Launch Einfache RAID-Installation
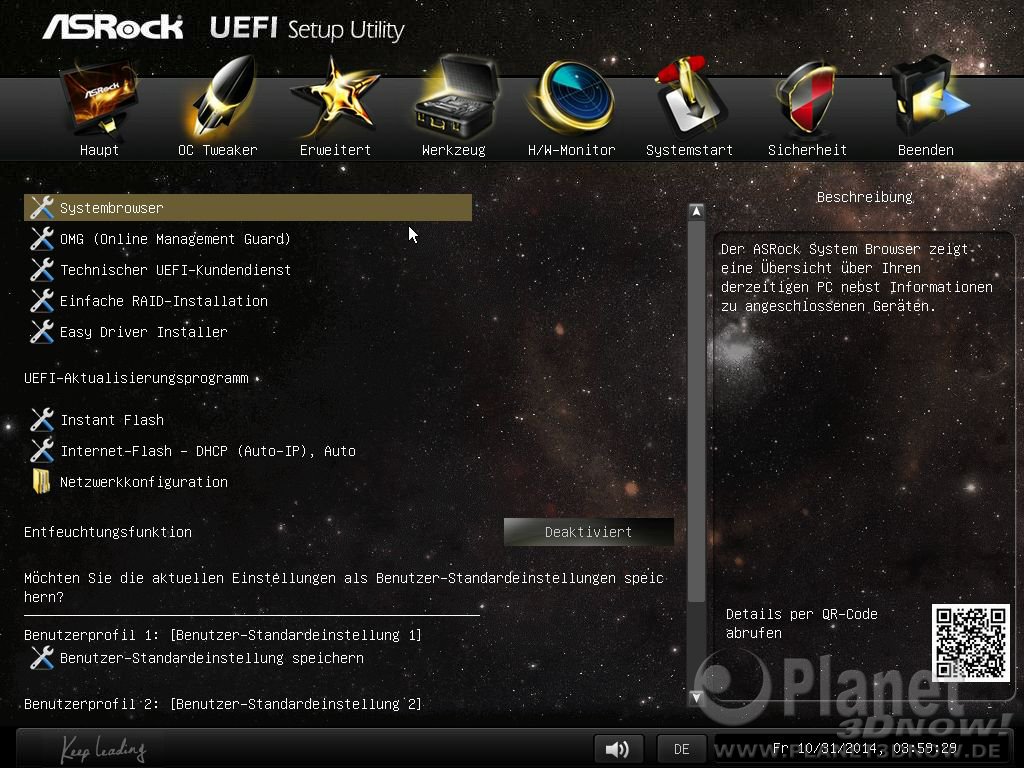This screenshot has width=1024, height=768. click(163, 301)
